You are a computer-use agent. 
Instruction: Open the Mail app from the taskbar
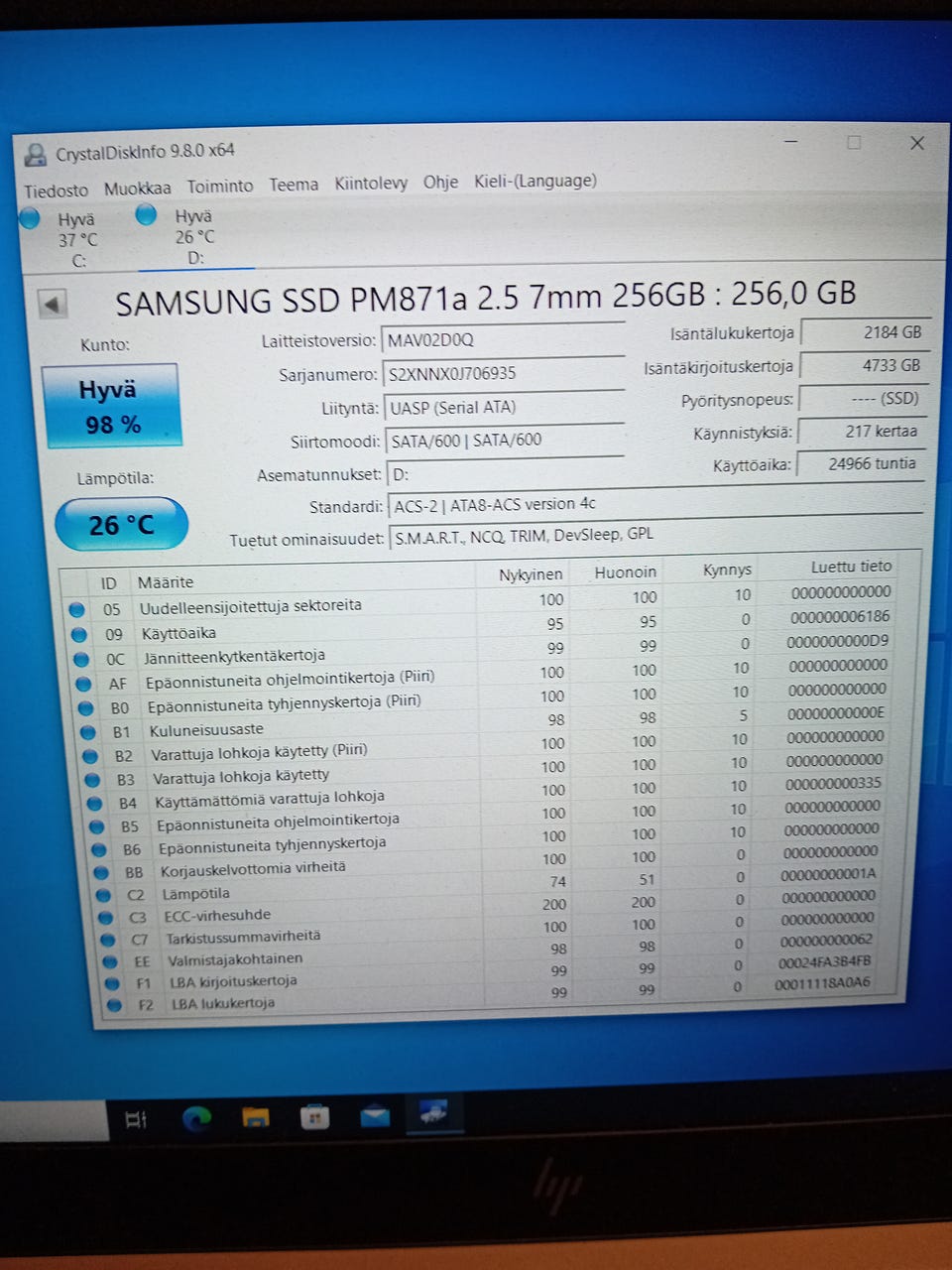[375, 1115]
